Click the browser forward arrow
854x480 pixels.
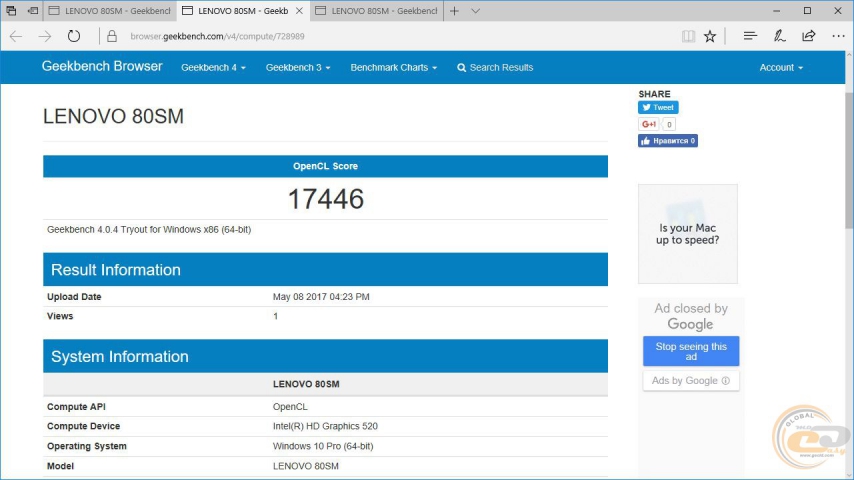click(x=45, y=37)
